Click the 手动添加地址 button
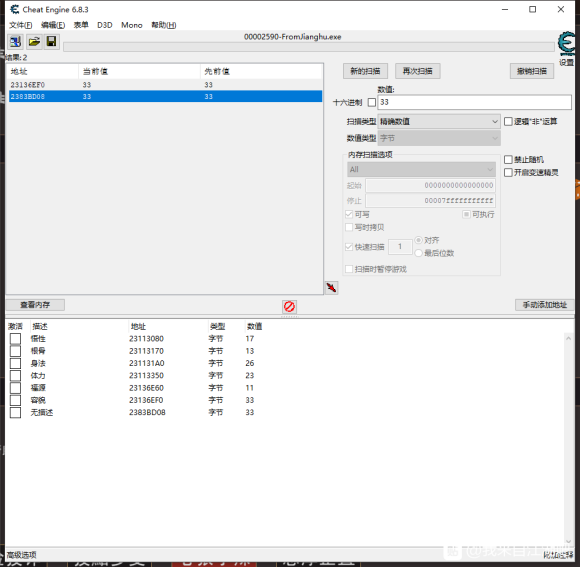Screen dimensions: 580x567 544,305
